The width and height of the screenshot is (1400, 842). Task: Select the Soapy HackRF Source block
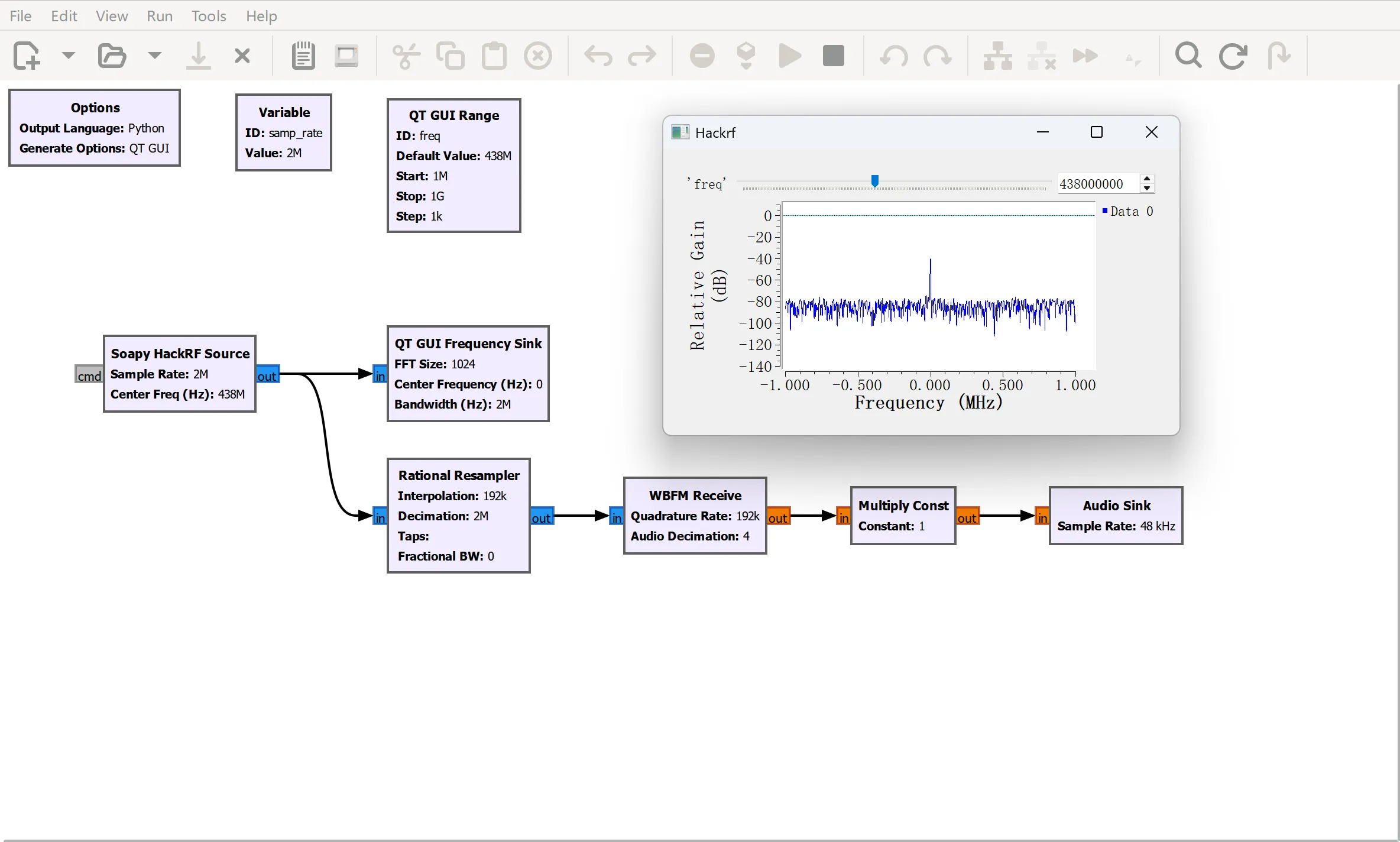[x=180, y=373]
